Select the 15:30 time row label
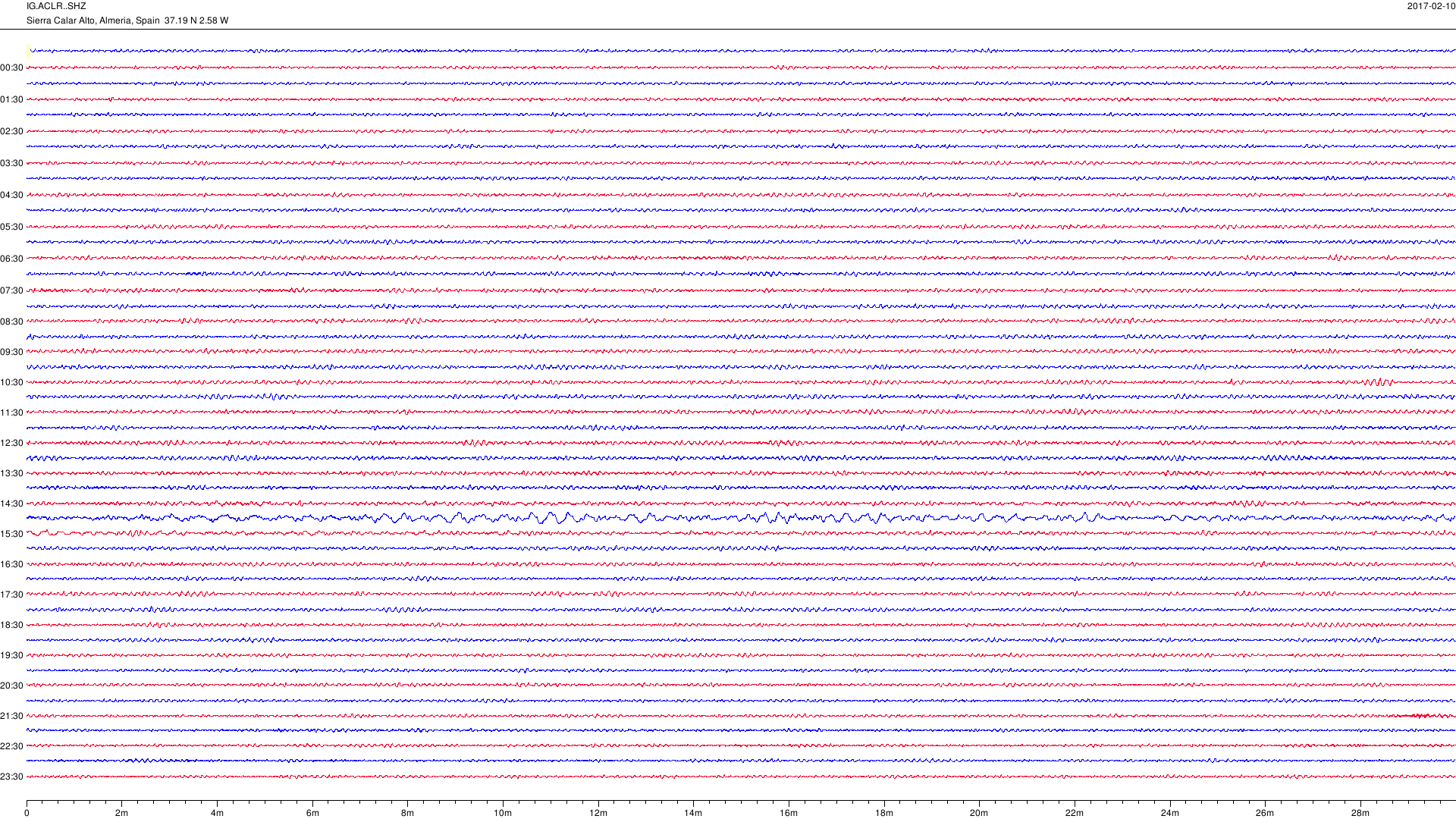Viewport: 1456px width, 819px height. [x=12, y=534]
